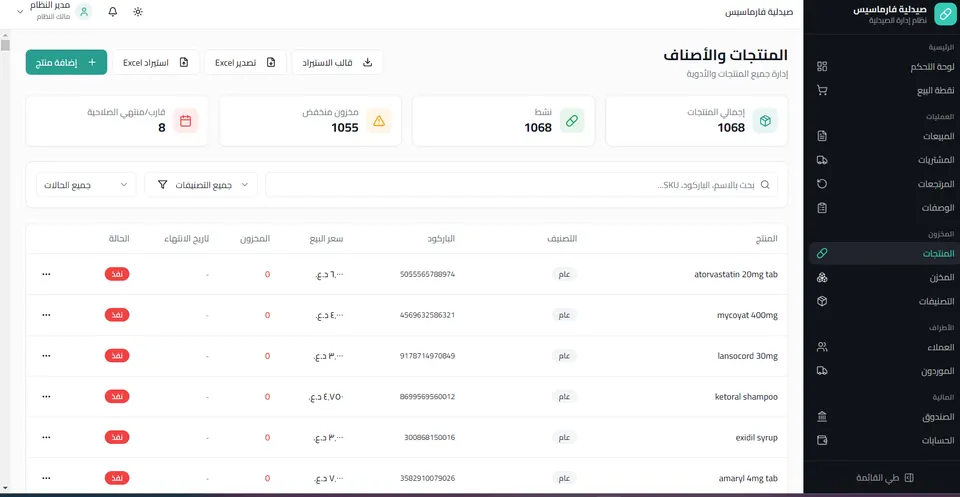Open الوصفات prescriptions page
The width and height of the screenshot is (960, 497).
click(x=883, y=207)
